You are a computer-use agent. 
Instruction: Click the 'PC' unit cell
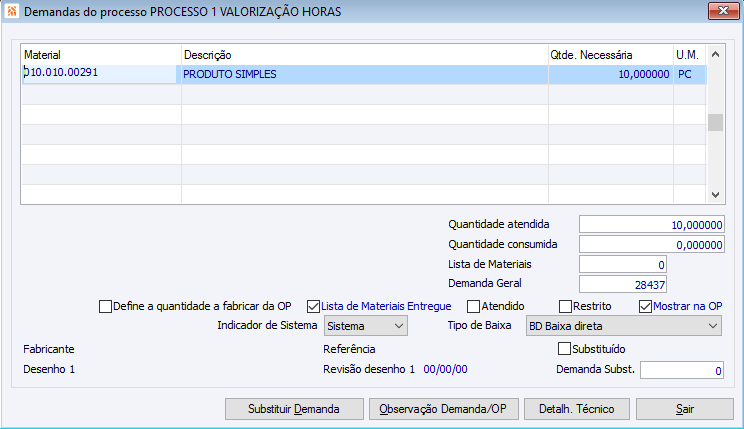pyautogui.click(x=689, y=75)
